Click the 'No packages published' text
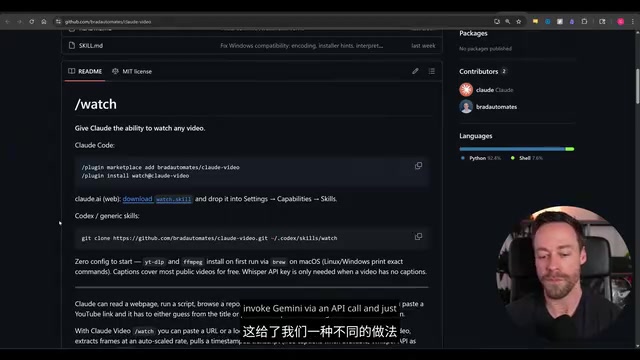This screenshot has height=360, width=640. [x=485, y=49]
